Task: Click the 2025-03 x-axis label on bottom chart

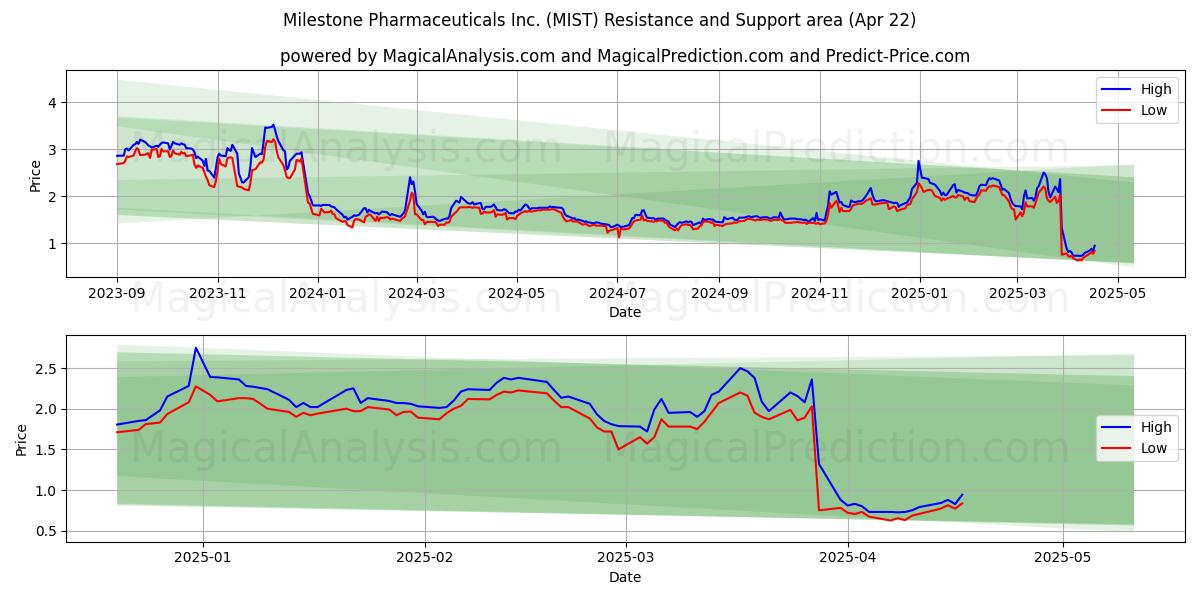Action: click(626, 559)
